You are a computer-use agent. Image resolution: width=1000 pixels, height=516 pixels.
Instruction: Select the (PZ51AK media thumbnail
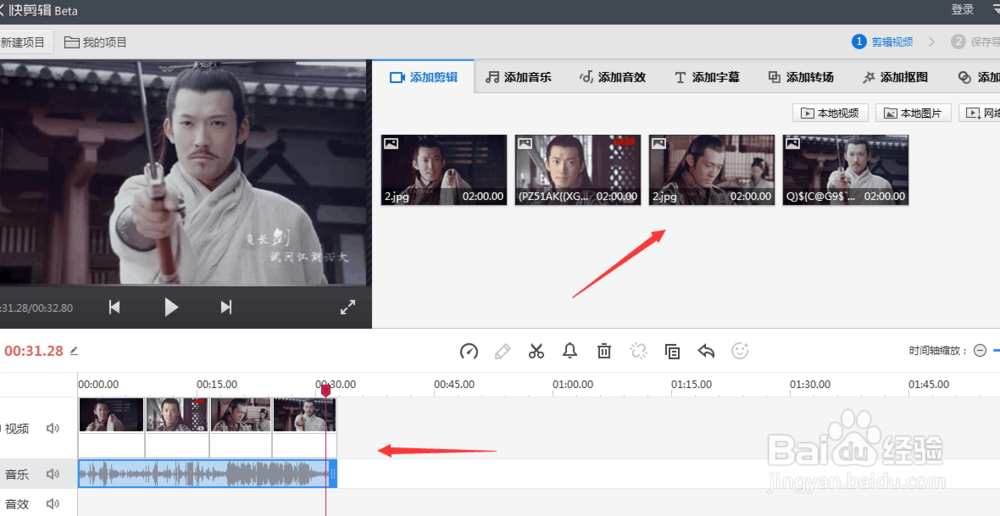tap(578, 170)
